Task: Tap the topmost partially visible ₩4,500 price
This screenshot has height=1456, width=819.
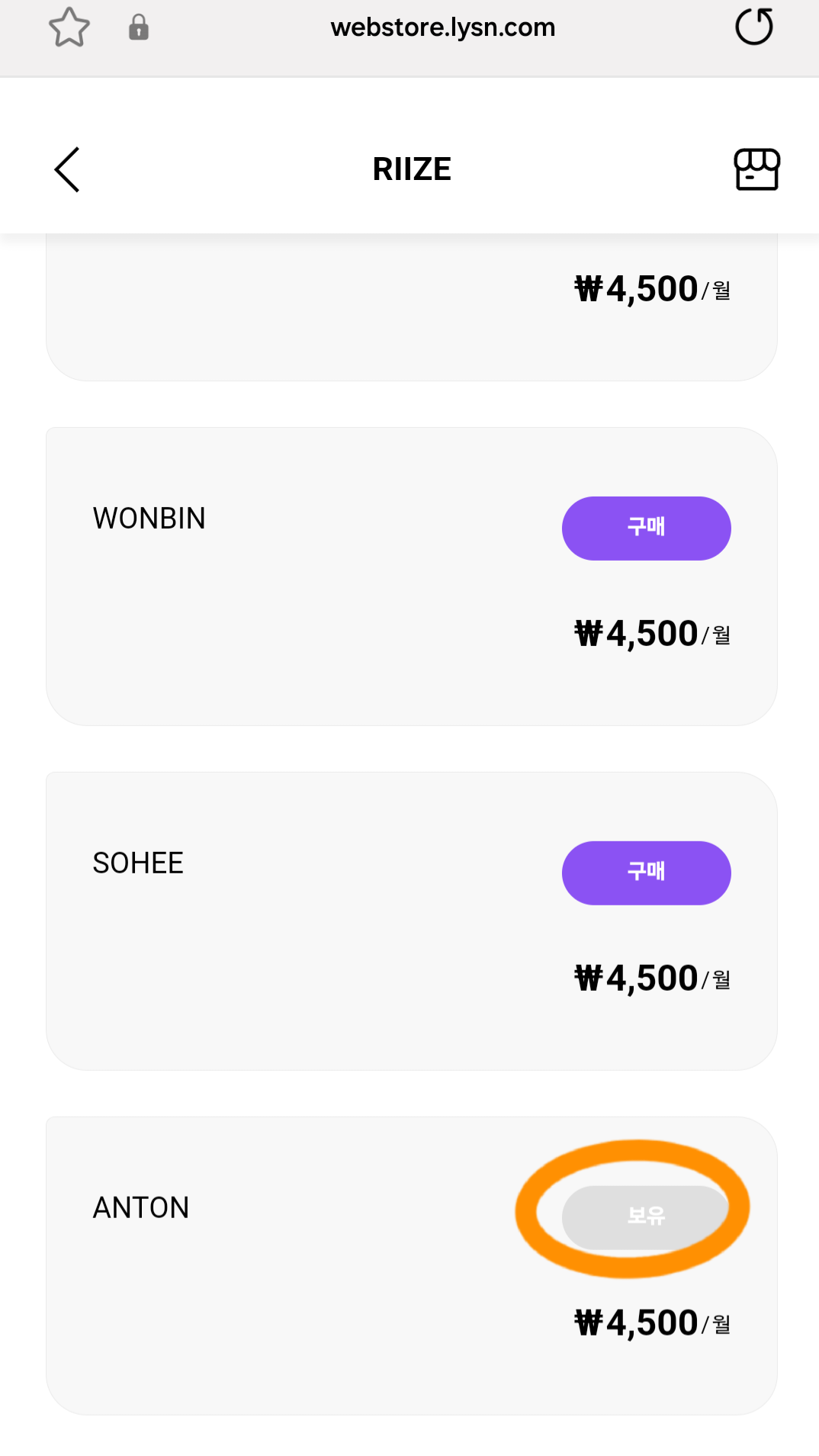Action: pos(652,290)
